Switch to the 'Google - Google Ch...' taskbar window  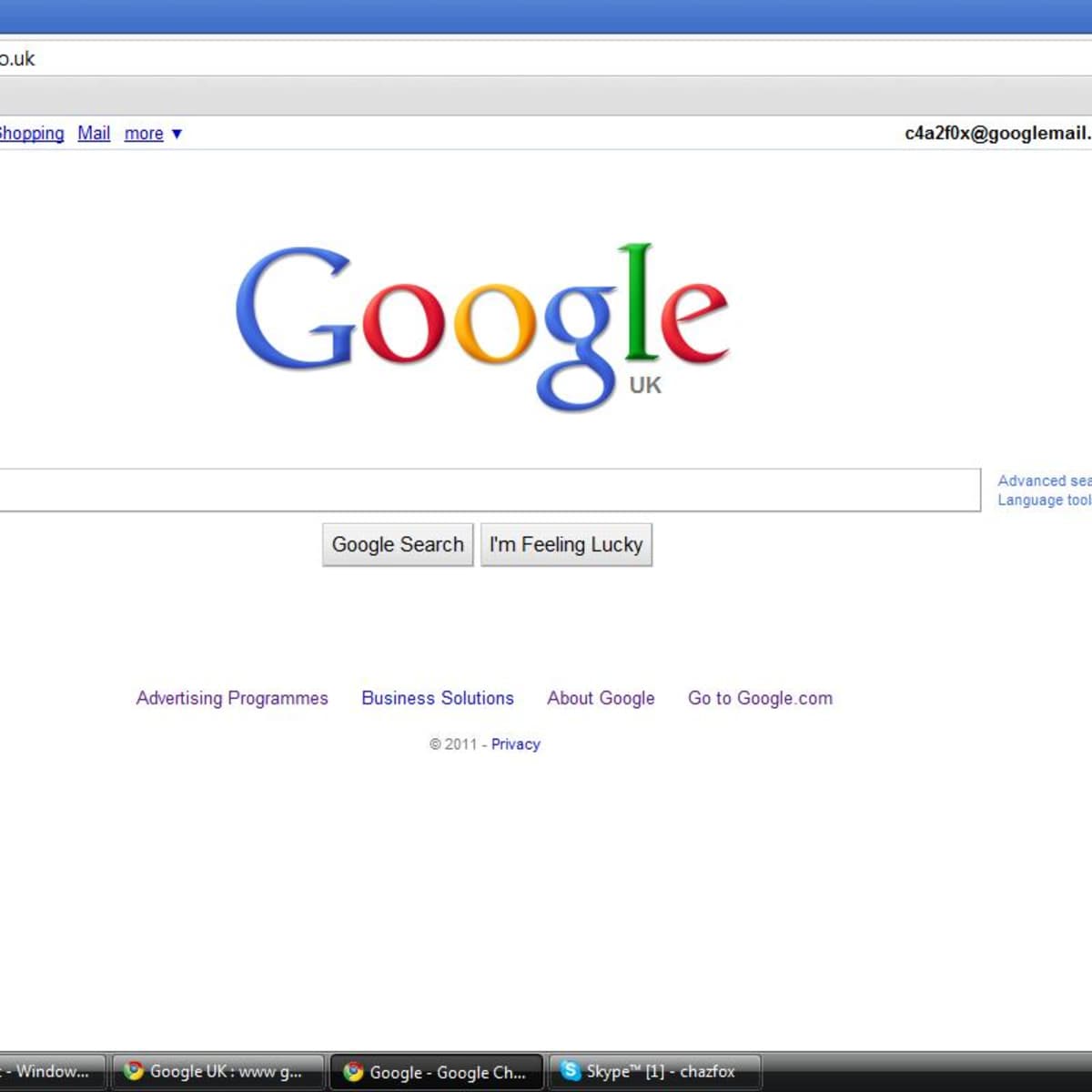(x=437, y=1072)
